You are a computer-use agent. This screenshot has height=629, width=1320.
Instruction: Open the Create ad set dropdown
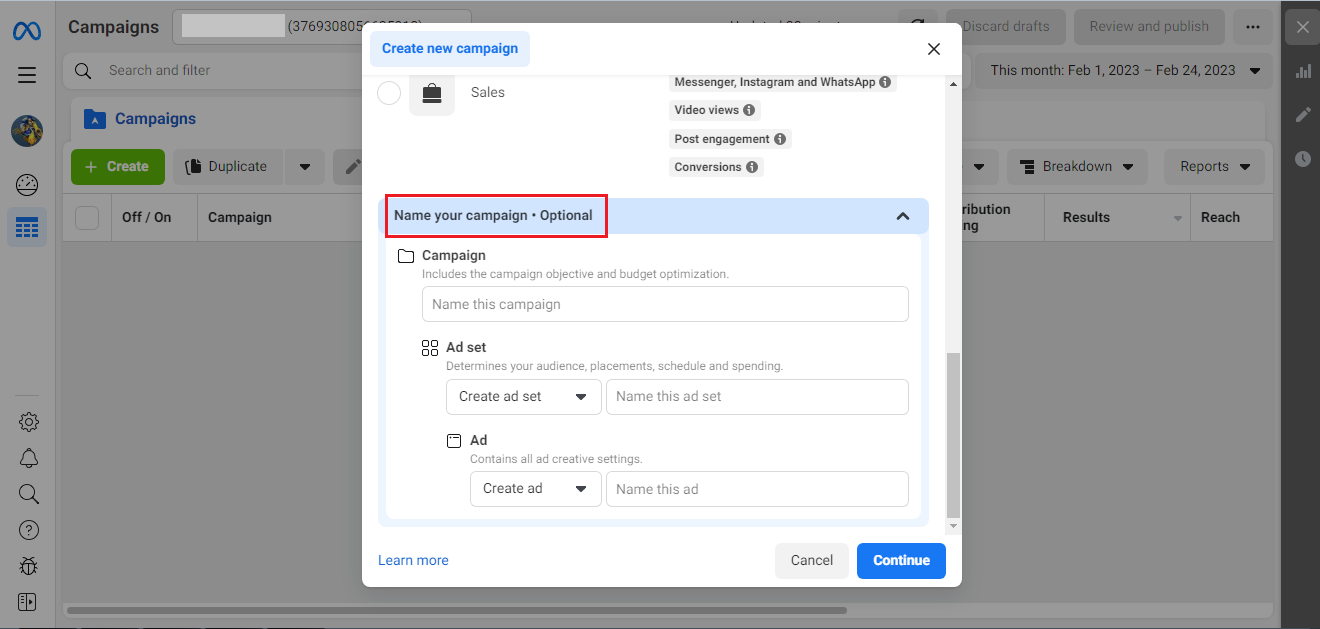pos(524,397)
